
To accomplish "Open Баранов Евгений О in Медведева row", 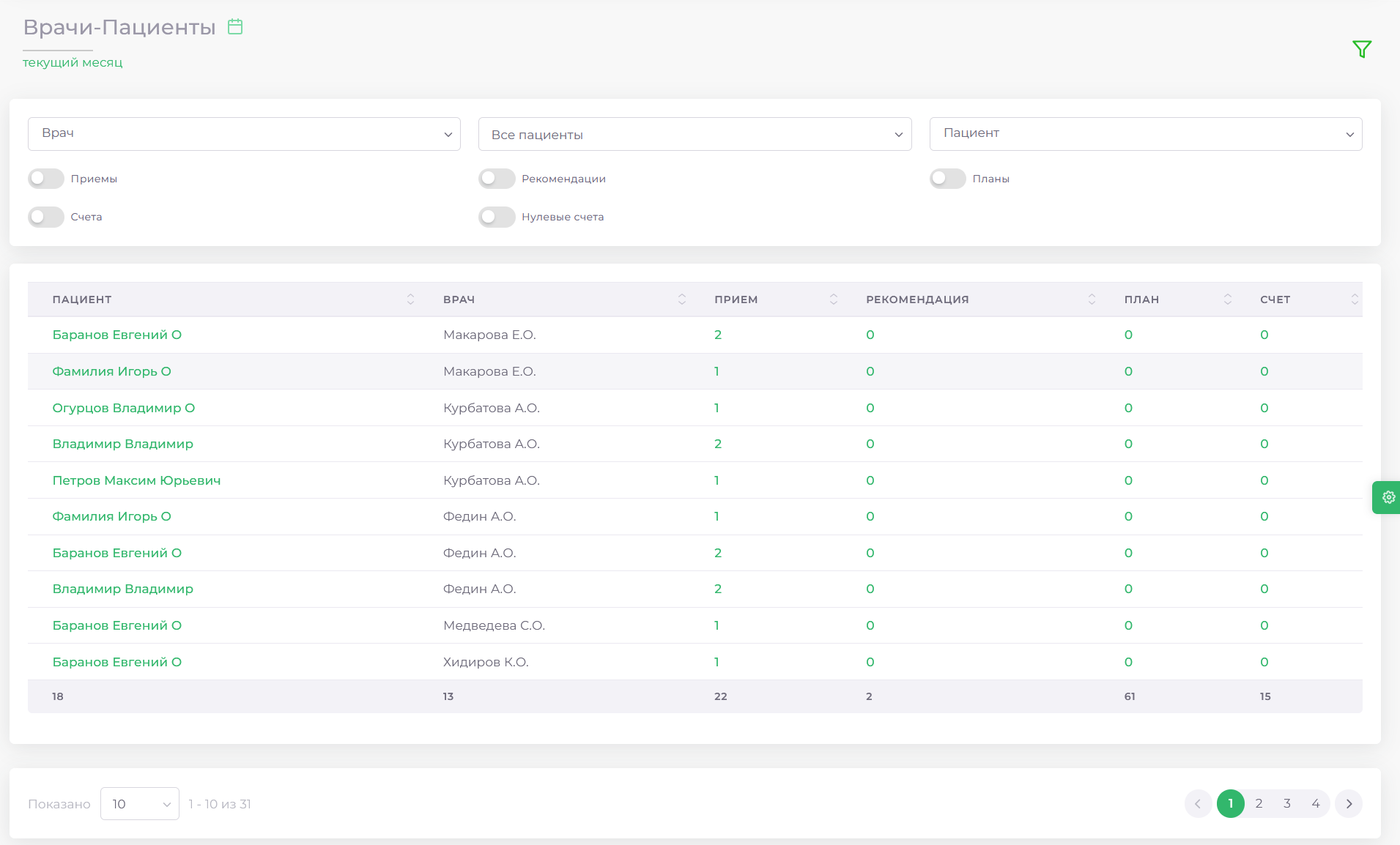I will tap(117, 625).
